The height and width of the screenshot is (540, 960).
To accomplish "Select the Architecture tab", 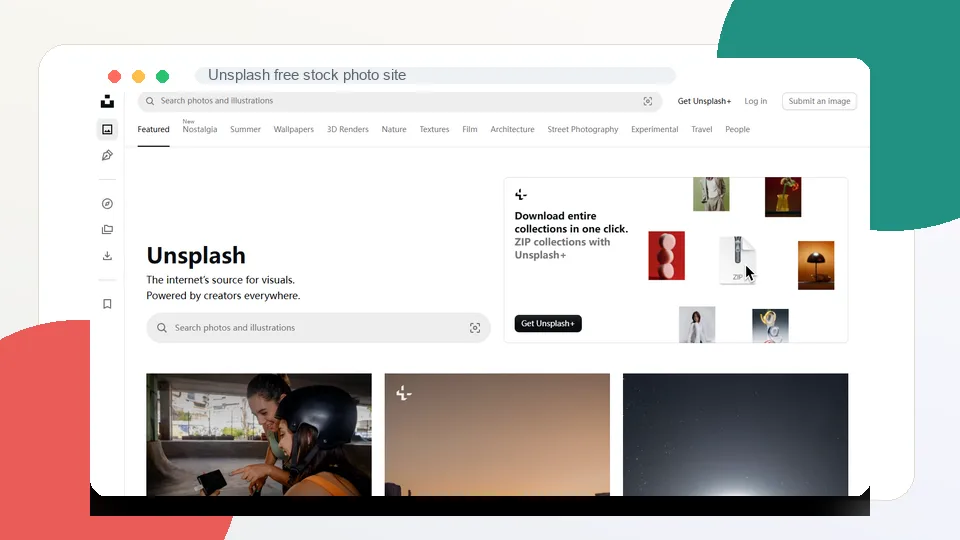I will click(512, 129).
